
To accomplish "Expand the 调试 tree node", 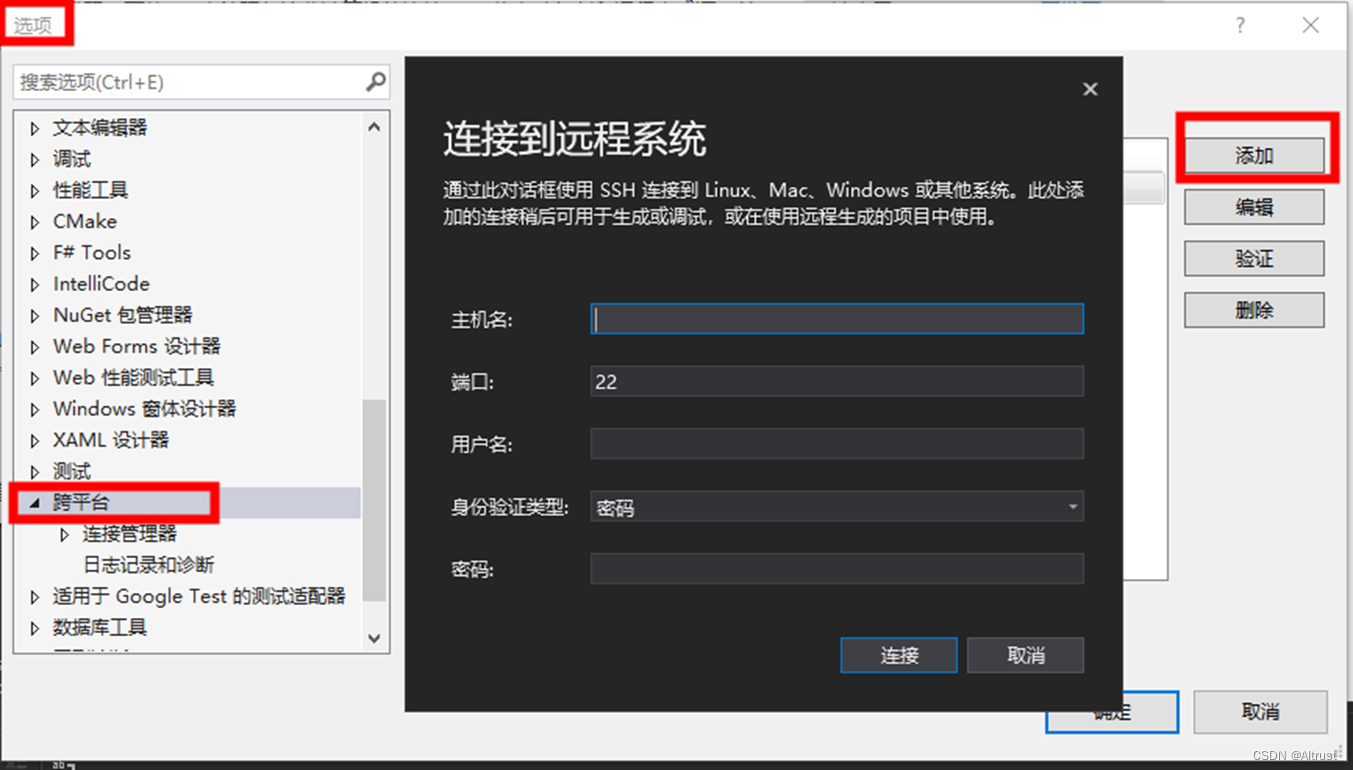I will point(35,159).
